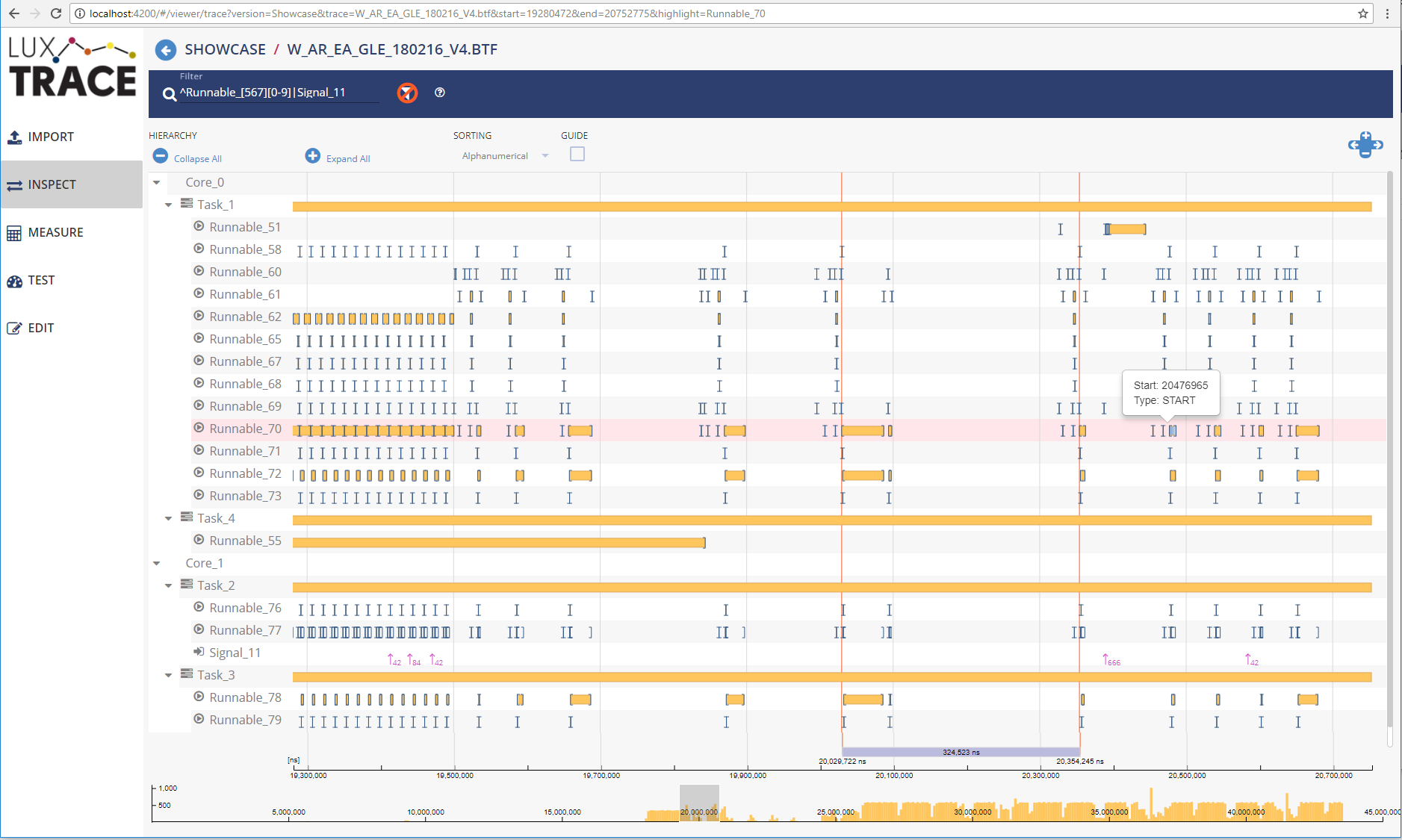Select the Runnable_76 row label

pyautogui.click(x=245, y=608)
